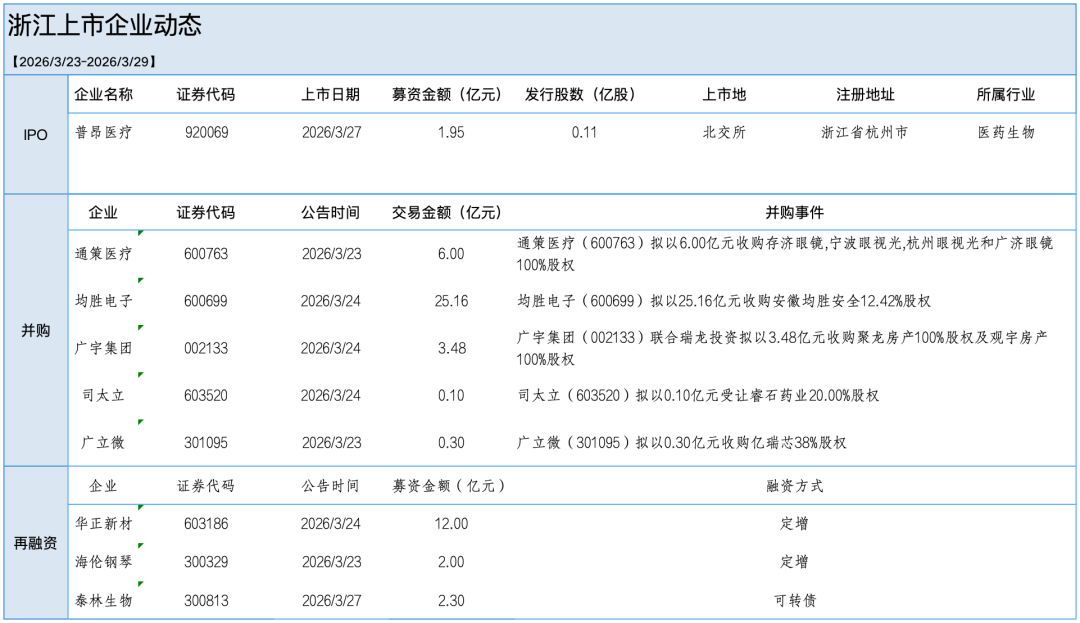1080x623 pixels.
Task: Click the 企业名称 column header
Action: coord(103,94)
